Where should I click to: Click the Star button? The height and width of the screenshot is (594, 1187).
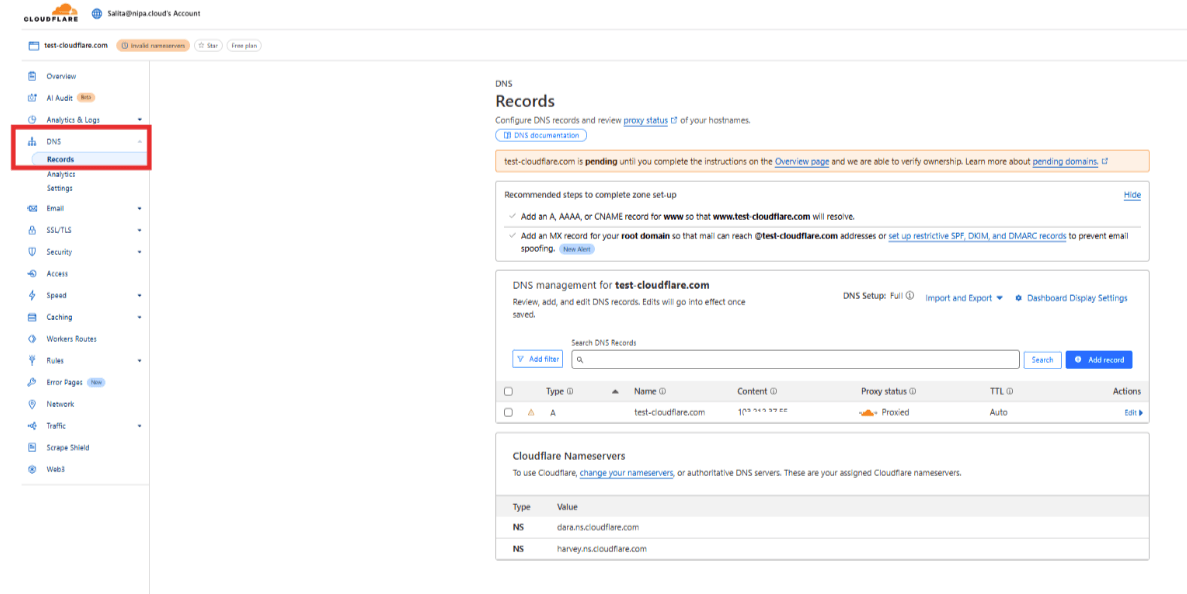pyautogui.click(x=207, y=45)
